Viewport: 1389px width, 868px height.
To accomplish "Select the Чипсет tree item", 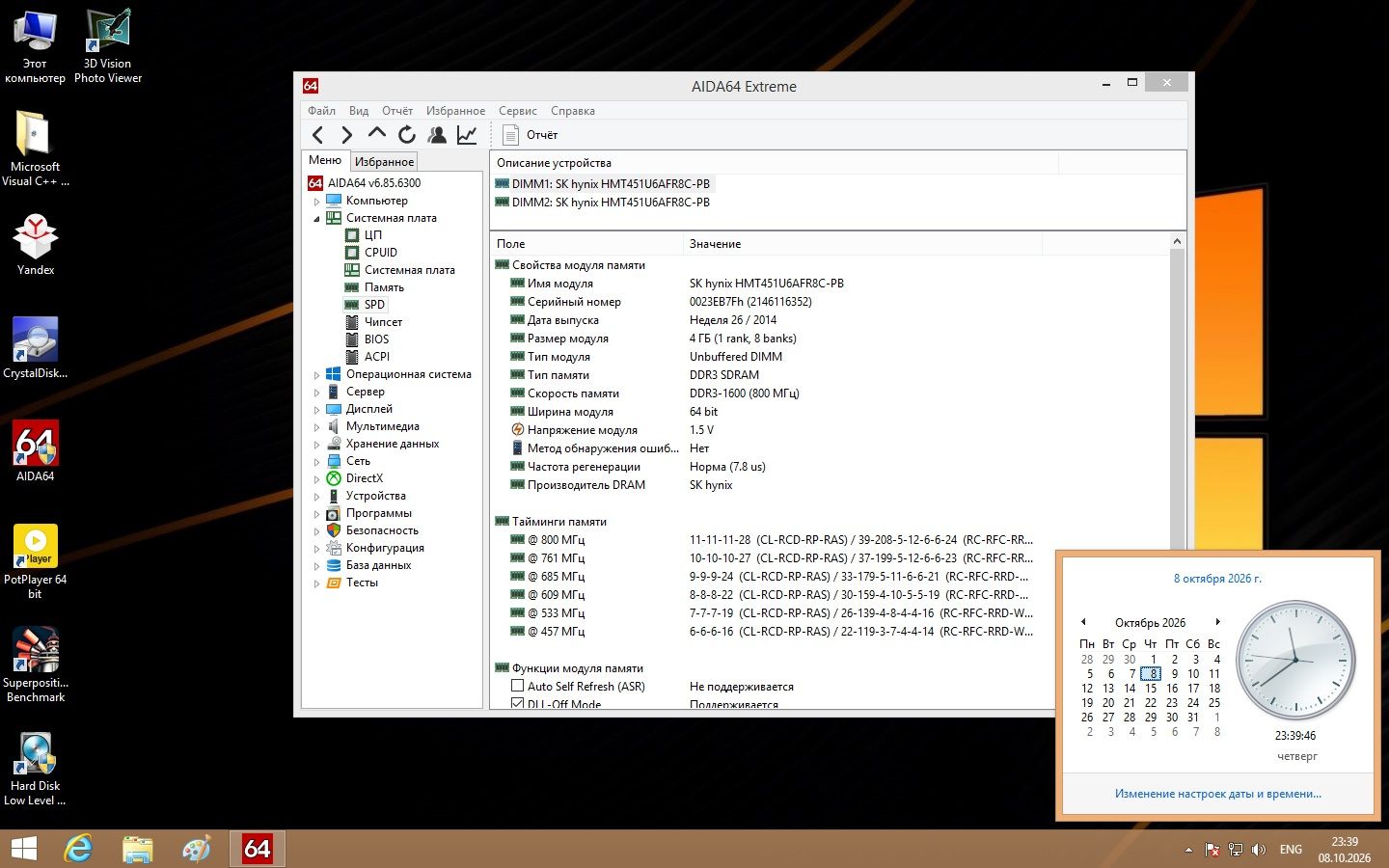I will click(x=383, y=322).
